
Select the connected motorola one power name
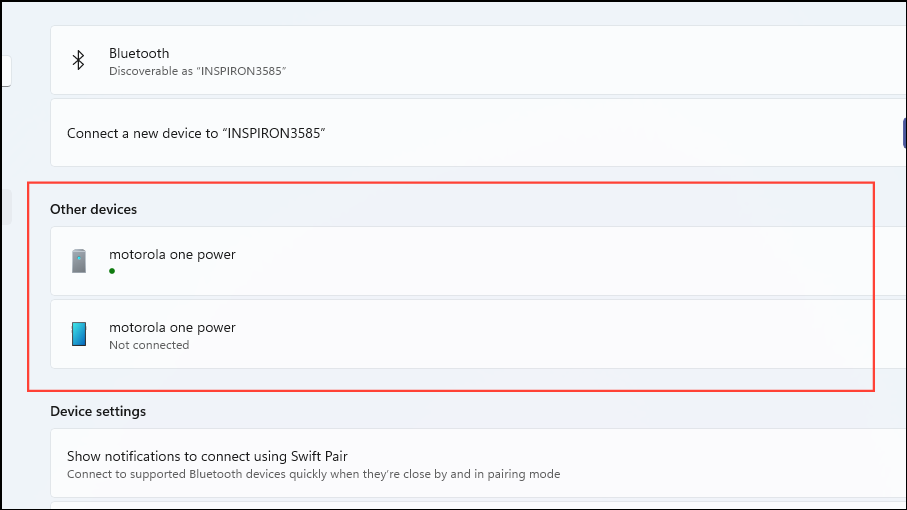pyautogui.click(x=172, y=254)
